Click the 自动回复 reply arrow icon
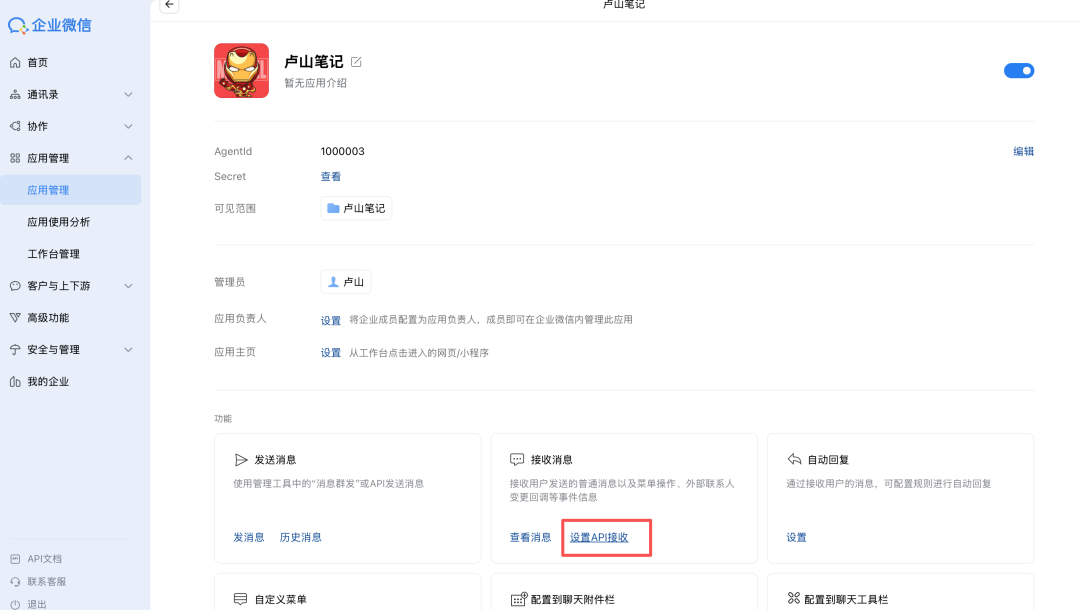Screen dimensions: 1080x610 click(x=794, y=459)
